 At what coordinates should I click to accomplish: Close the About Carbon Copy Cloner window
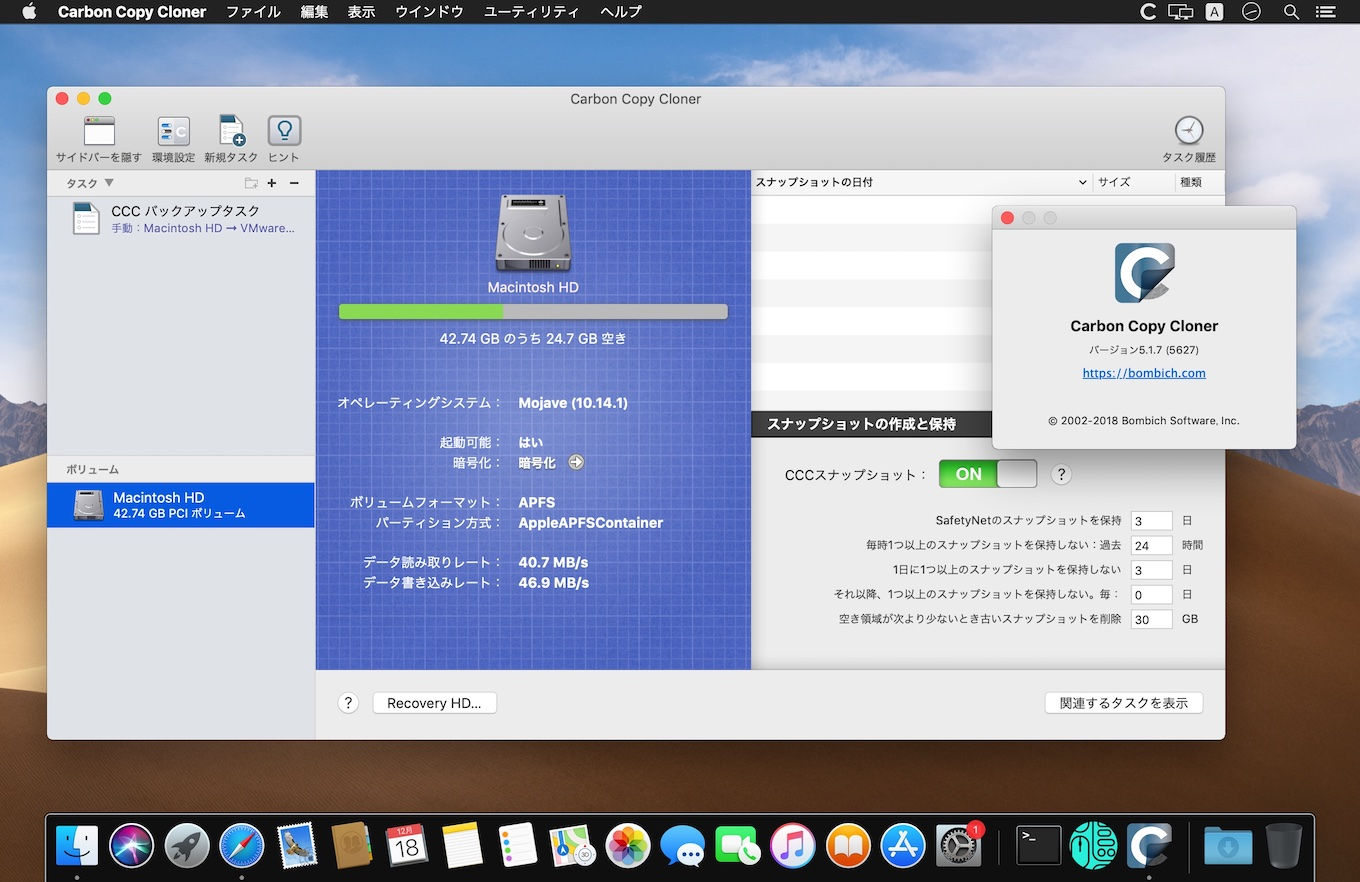click(1007, 218)
